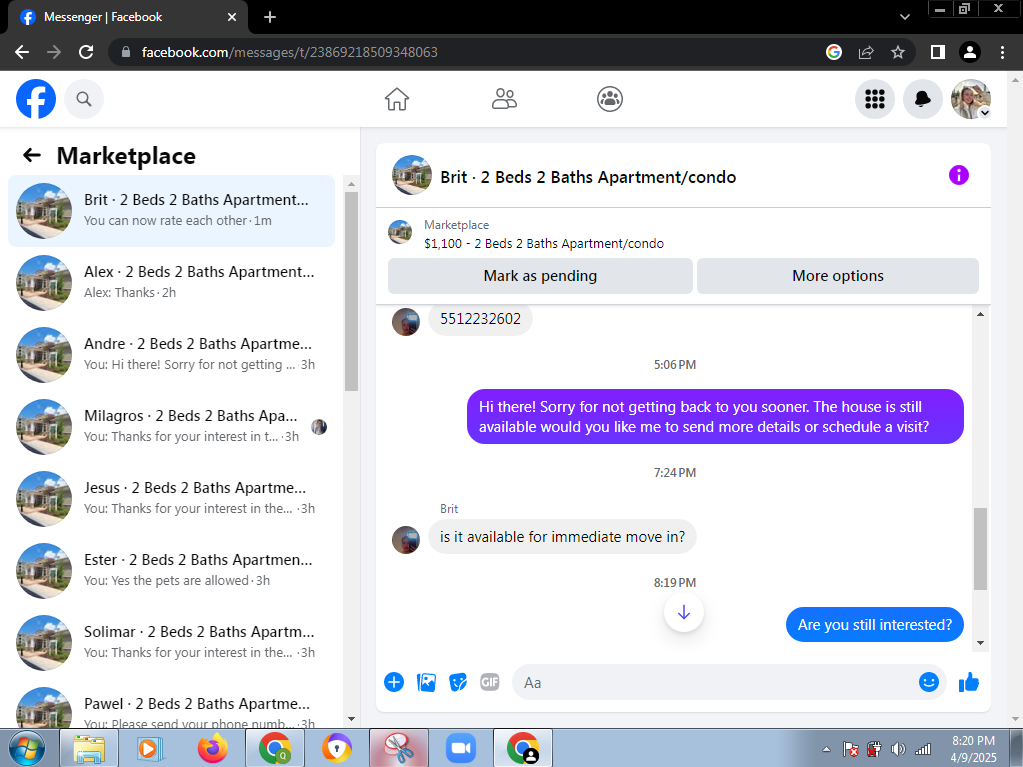1023x767 pixels.
Task: Send a thumbs-up like
Action: [x=969, y=682]
